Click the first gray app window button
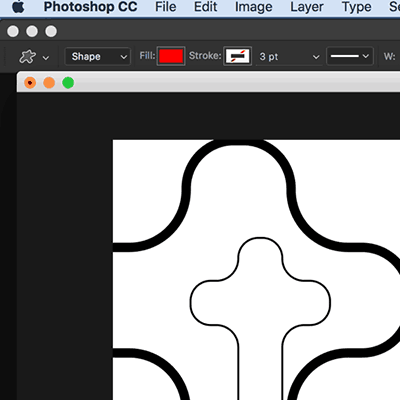This screenshot has height=400, width=400. point(13,31)
